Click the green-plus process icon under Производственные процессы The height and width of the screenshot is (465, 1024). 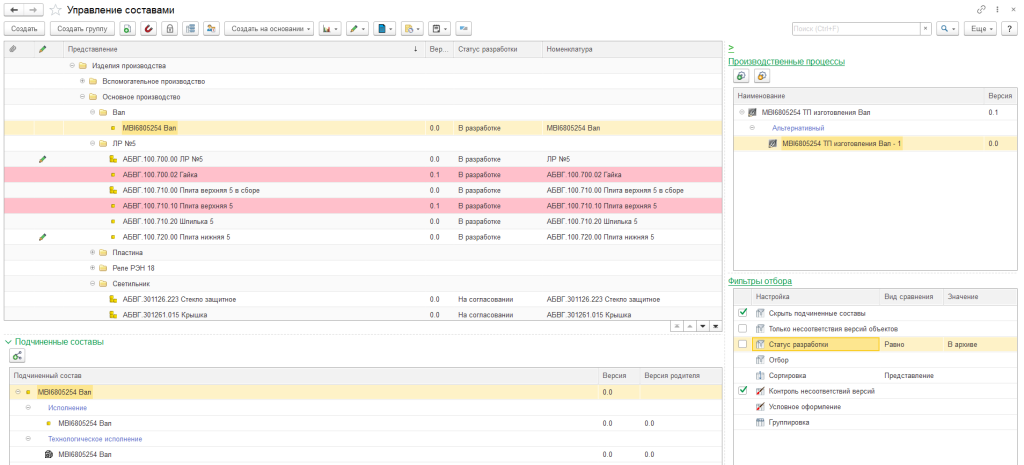click(741, 76)
